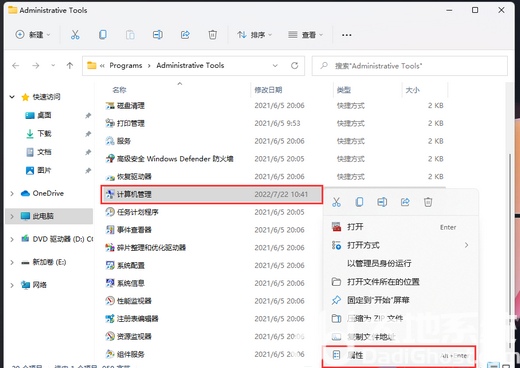Select 图片 in the navigation pane
The image size is (520, 368).
(44, 170)
